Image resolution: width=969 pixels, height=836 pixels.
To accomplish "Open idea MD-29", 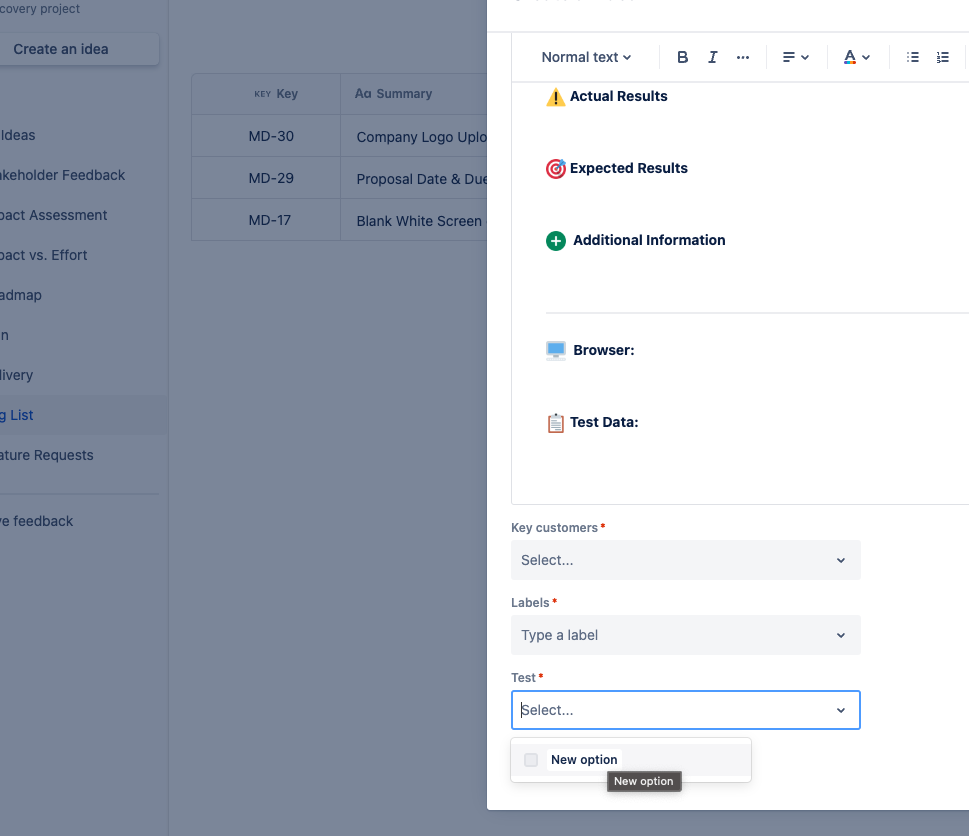I will [271, 178].
